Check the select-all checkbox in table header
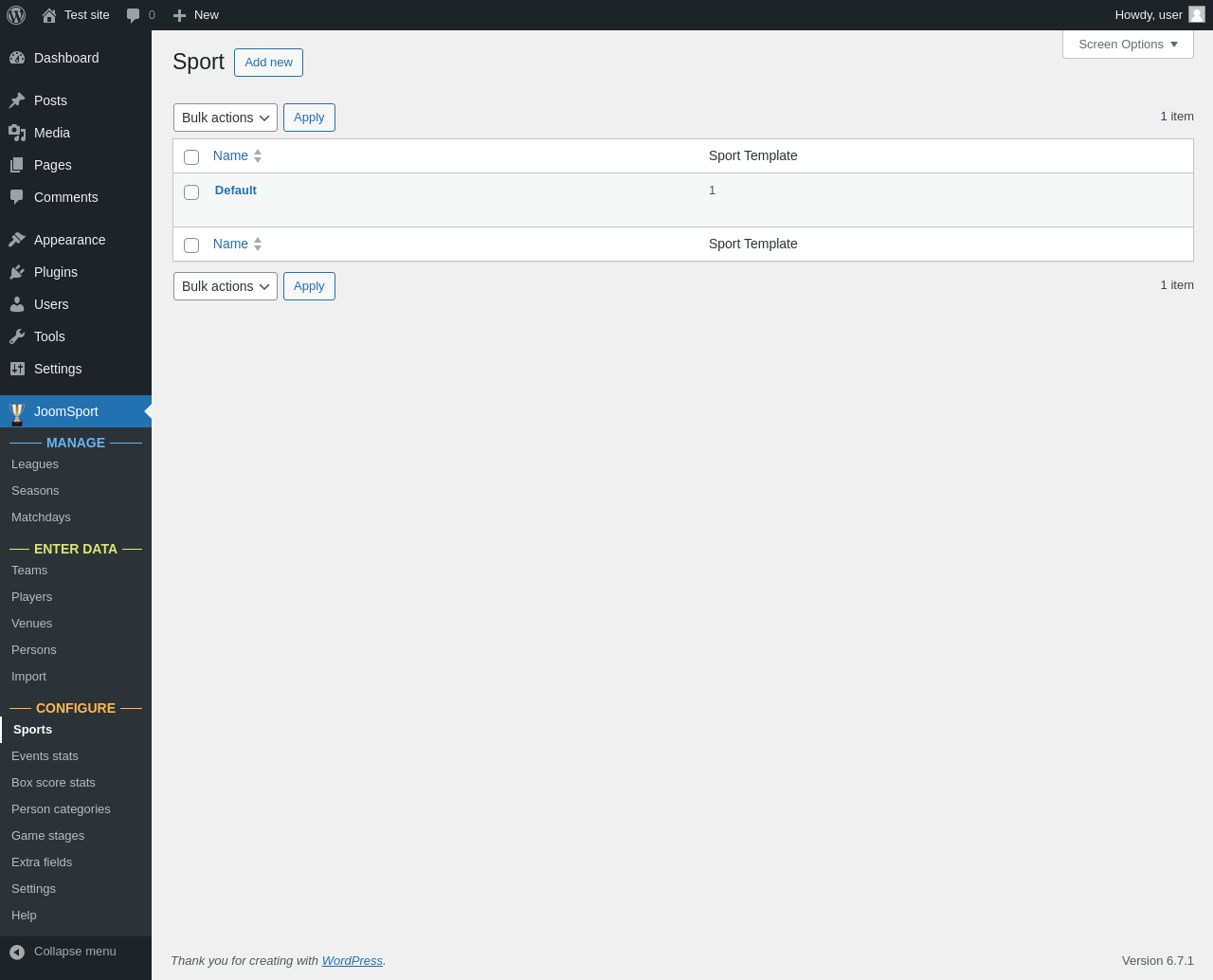The width and height of the screenshot is (1213, 980). (191, 157)
